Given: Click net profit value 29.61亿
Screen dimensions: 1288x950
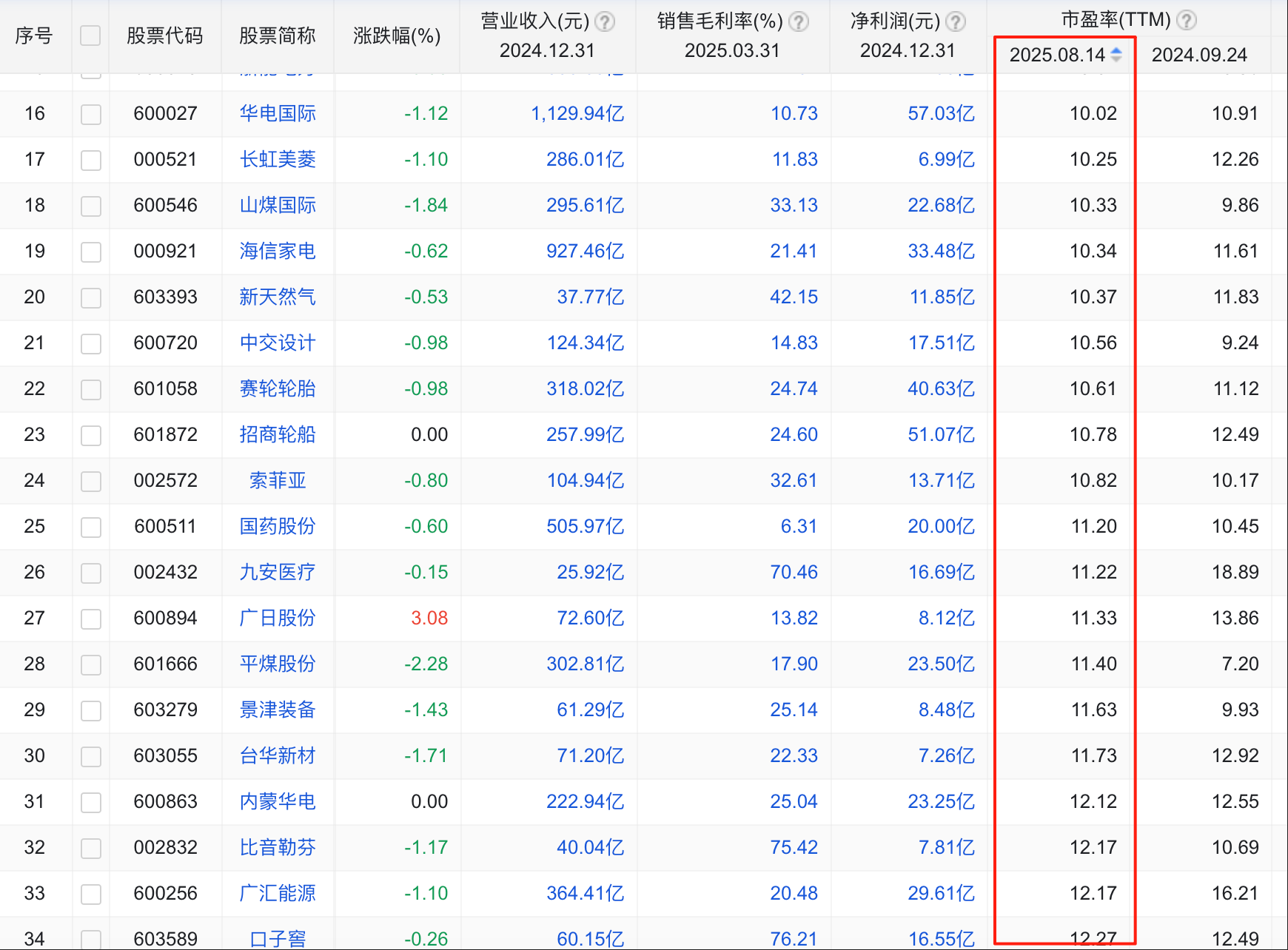Looking at the screenshot, I should click(x=941, y=893).
